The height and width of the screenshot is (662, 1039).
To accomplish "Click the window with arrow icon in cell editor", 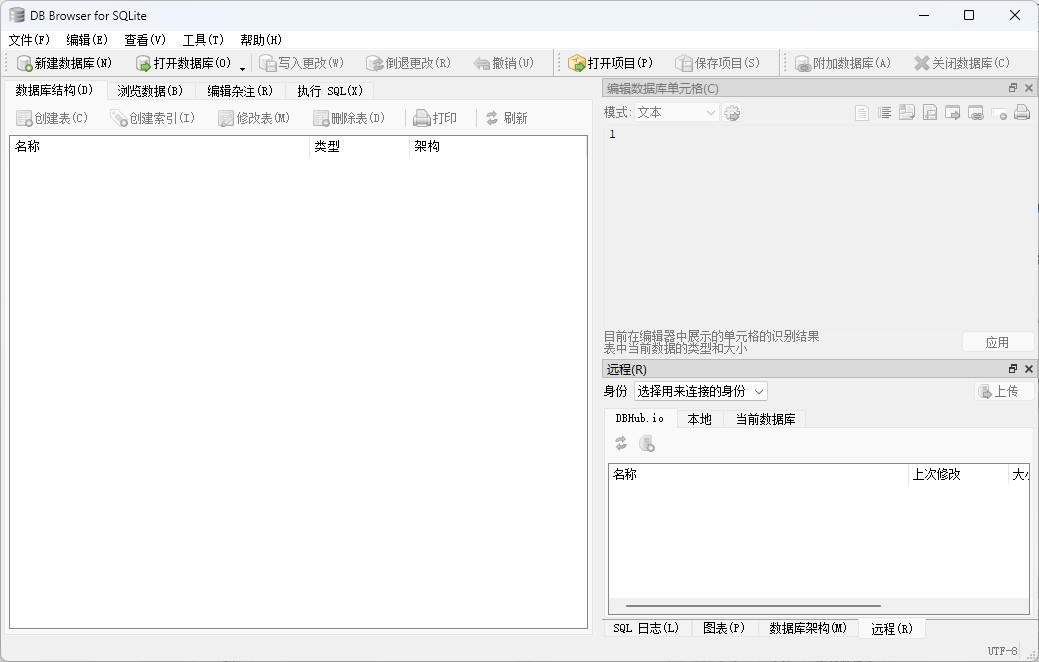I will tap(953, 113).
